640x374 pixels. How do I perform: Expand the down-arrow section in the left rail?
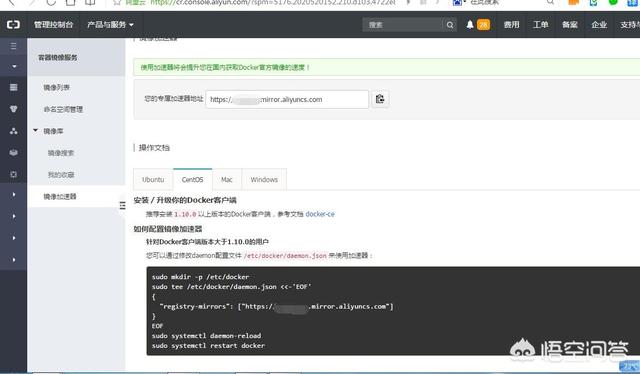click(14, 66)
